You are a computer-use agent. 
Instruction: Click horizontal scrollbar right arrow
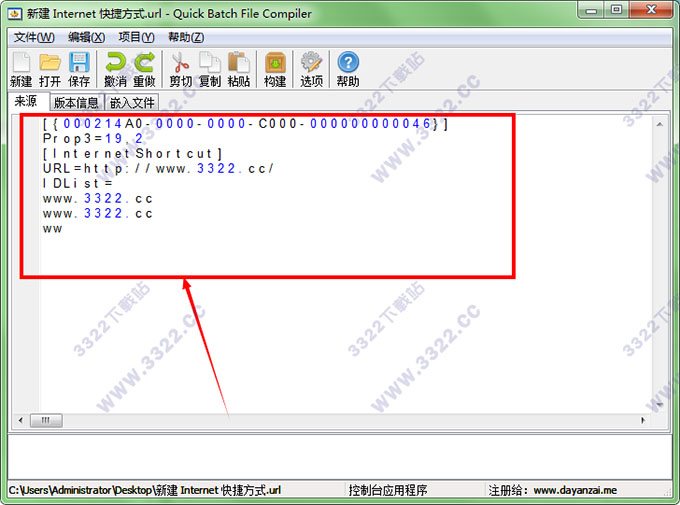point(643,420)
